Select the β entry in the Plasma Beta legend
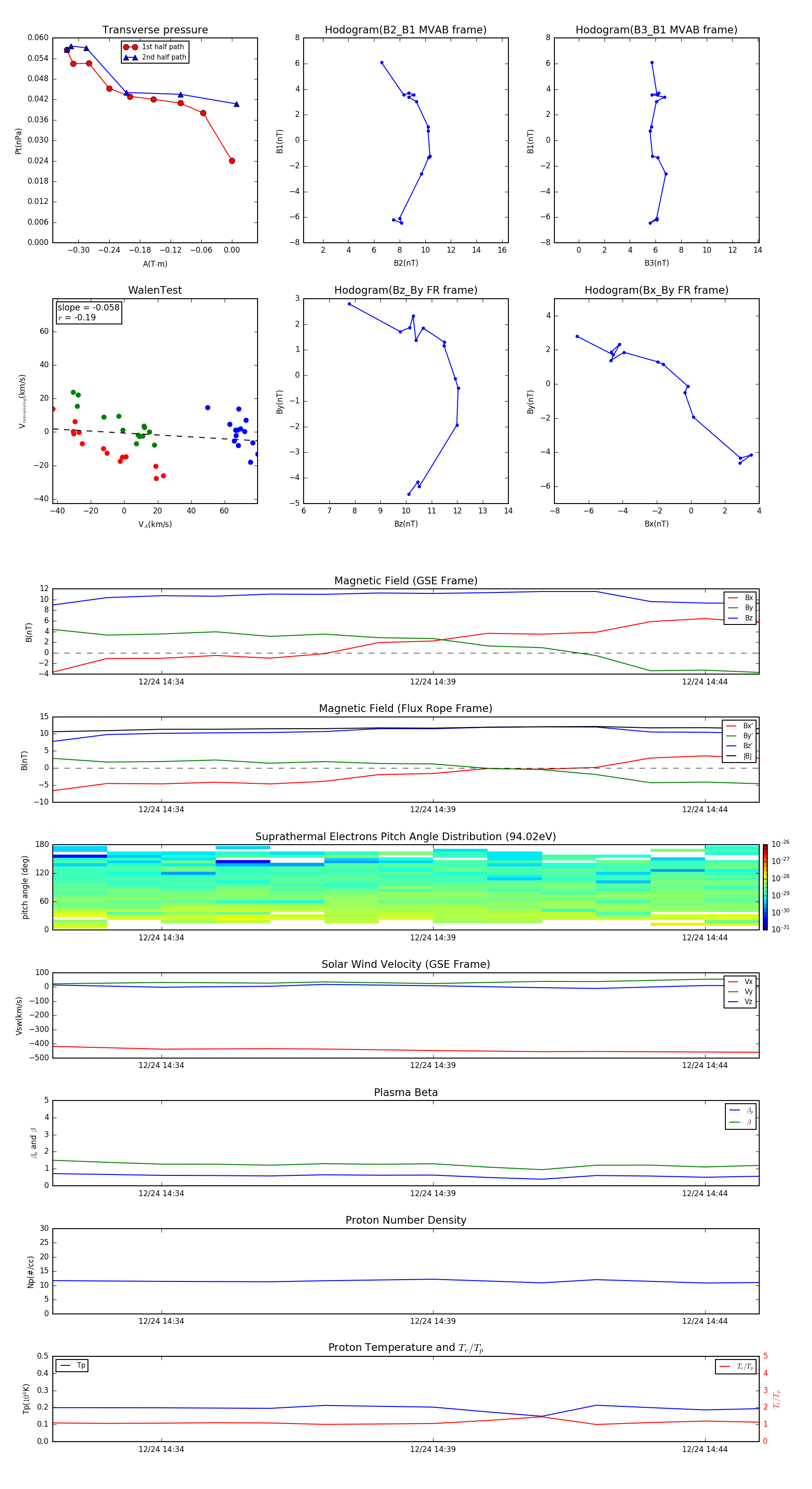Viewport: 812px width, 1489px height. coord(741,1122)
